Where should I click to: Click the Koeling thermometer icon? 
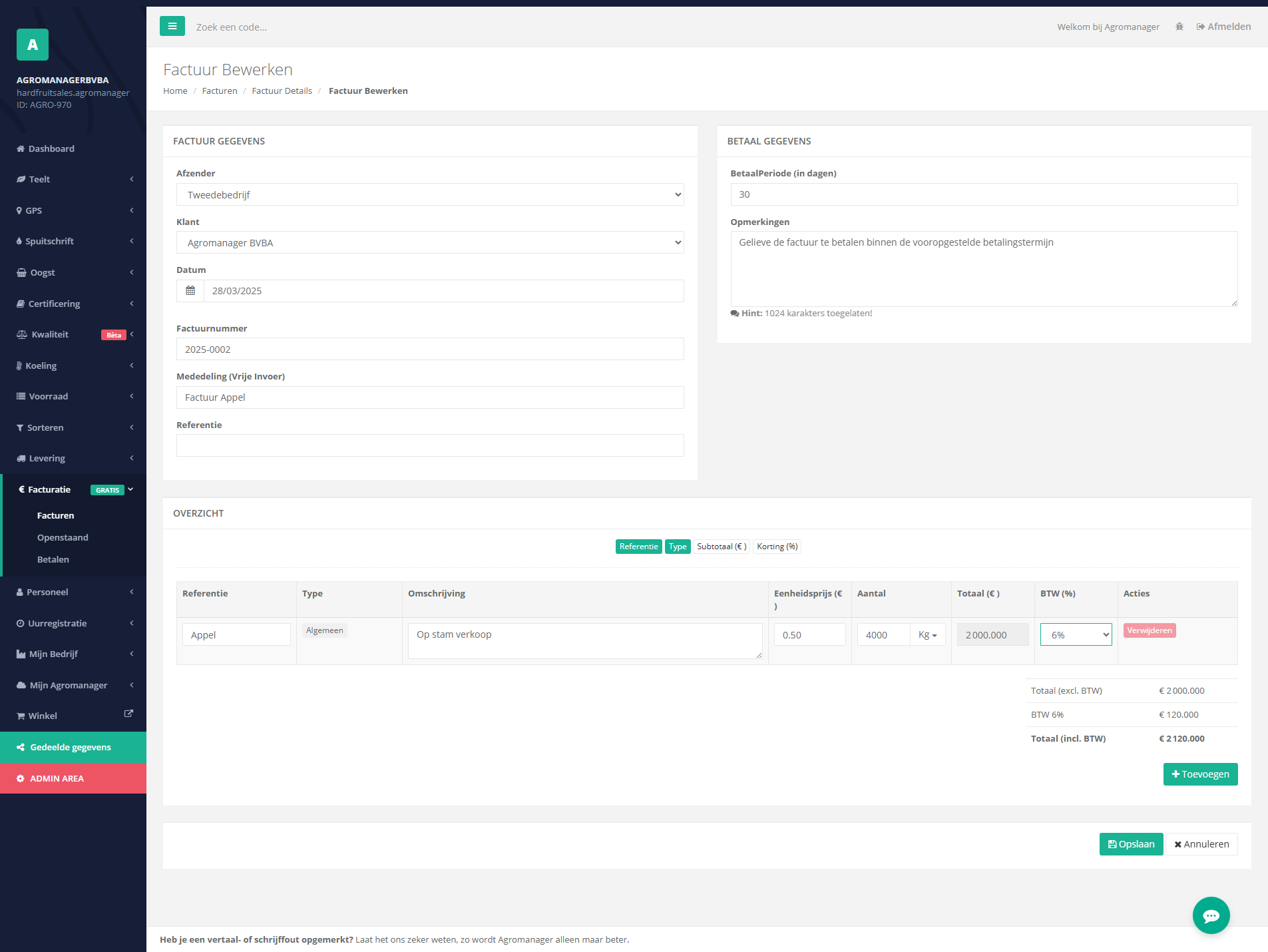(19, 365)
